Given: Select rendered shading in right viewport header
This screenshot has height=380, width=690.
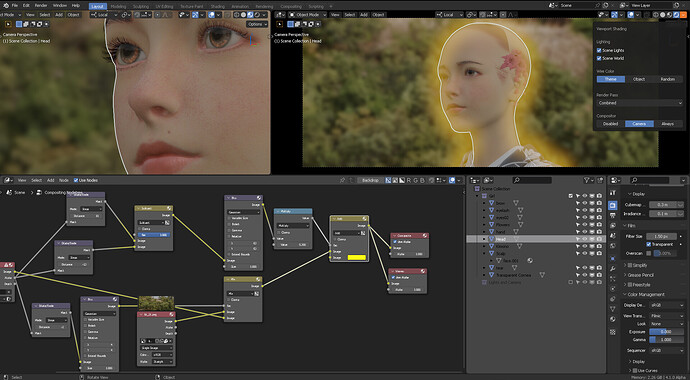Looking at the screenshot, I should (676, 15).
